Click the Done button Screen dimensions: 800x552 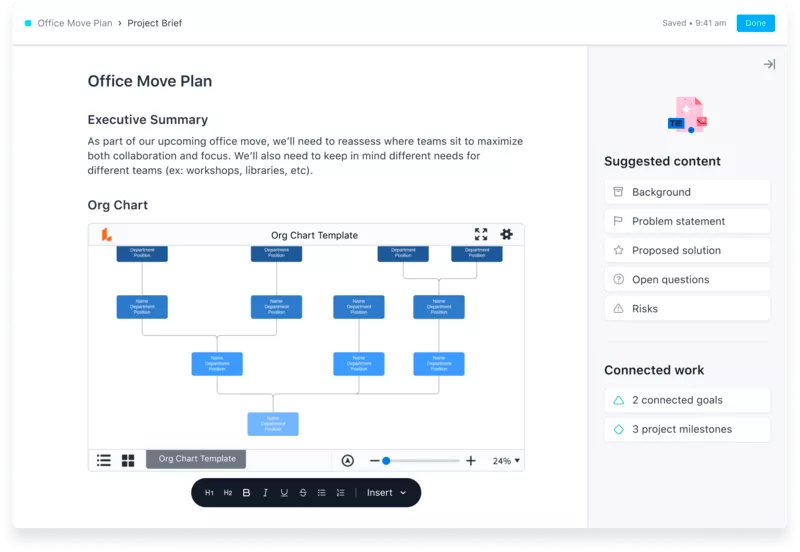tap(755, 23)
